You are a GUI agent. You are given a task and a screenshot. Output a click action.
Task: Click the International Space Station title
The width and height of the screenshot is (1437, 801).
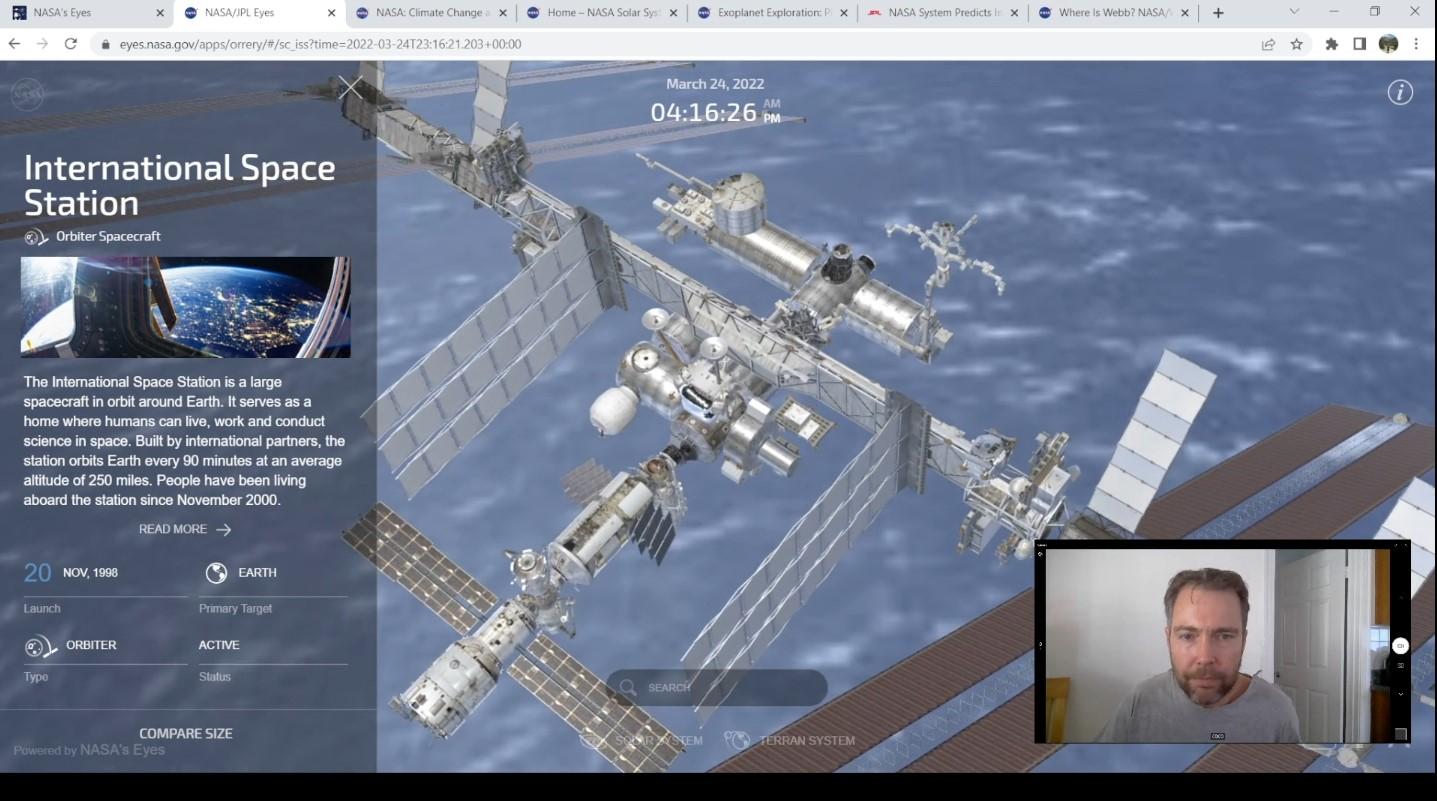180,185
